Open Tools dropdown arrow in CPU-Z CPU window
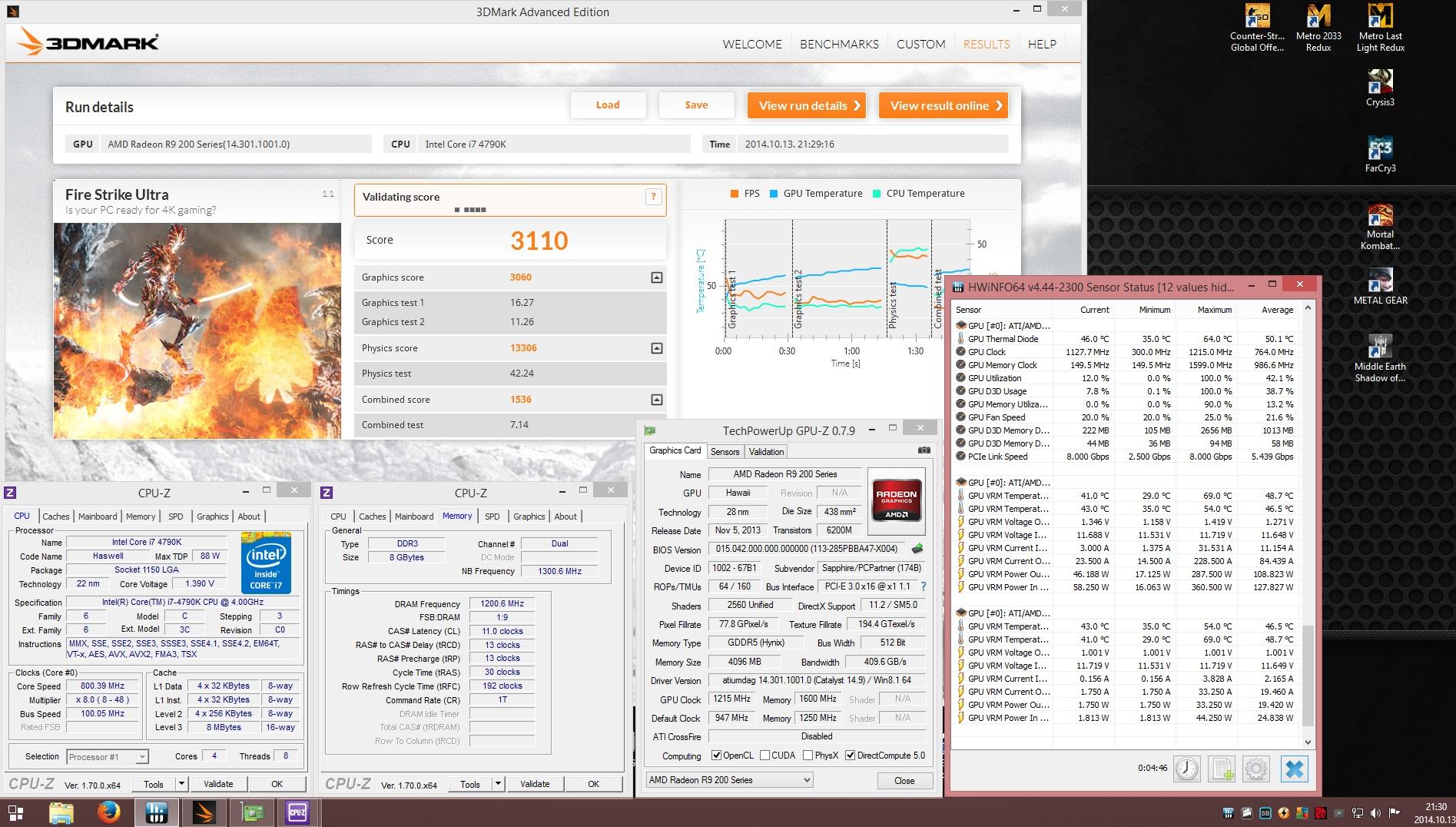Image resolution: width=1456 pixels, height=827 pixels. [181, 784]
